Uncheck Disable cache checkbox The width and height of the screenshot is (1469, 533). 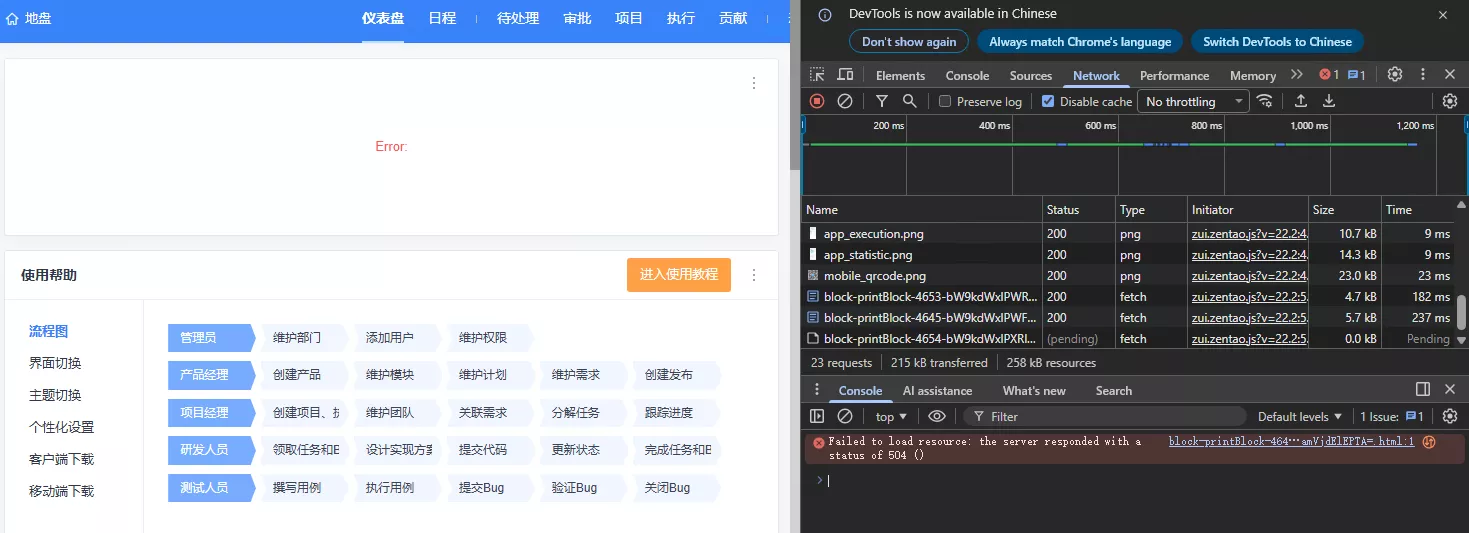point(1048,101)
